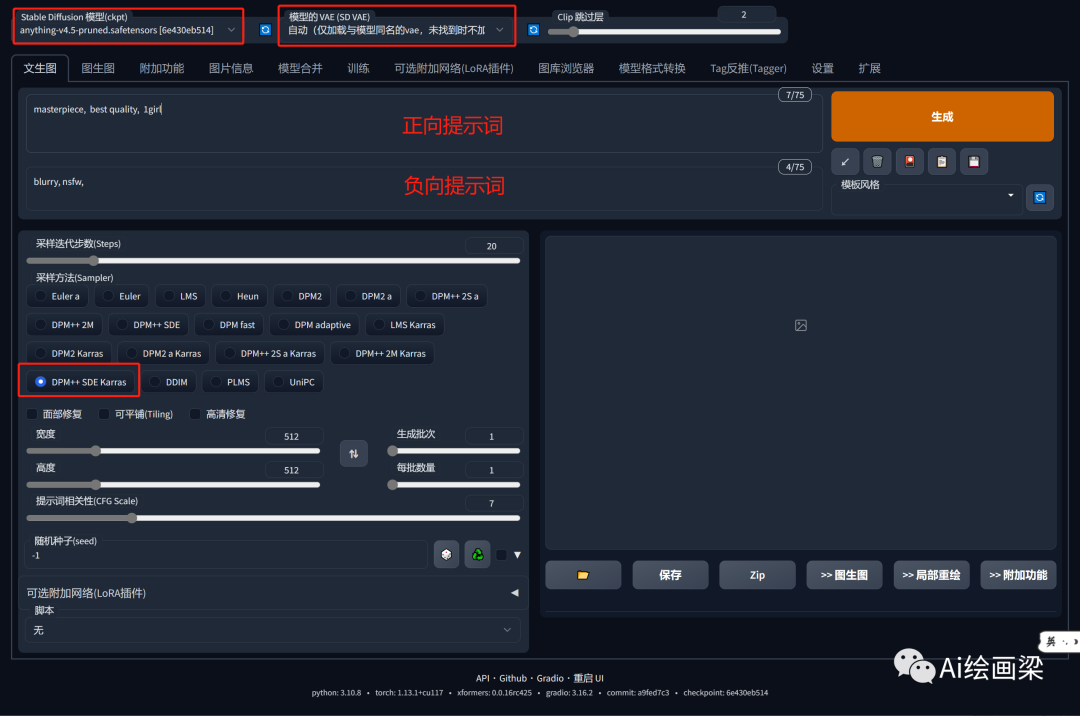Click the Steps value box showing 20
Viewport: 1080px width, 716px height.
tap(493, 246)
